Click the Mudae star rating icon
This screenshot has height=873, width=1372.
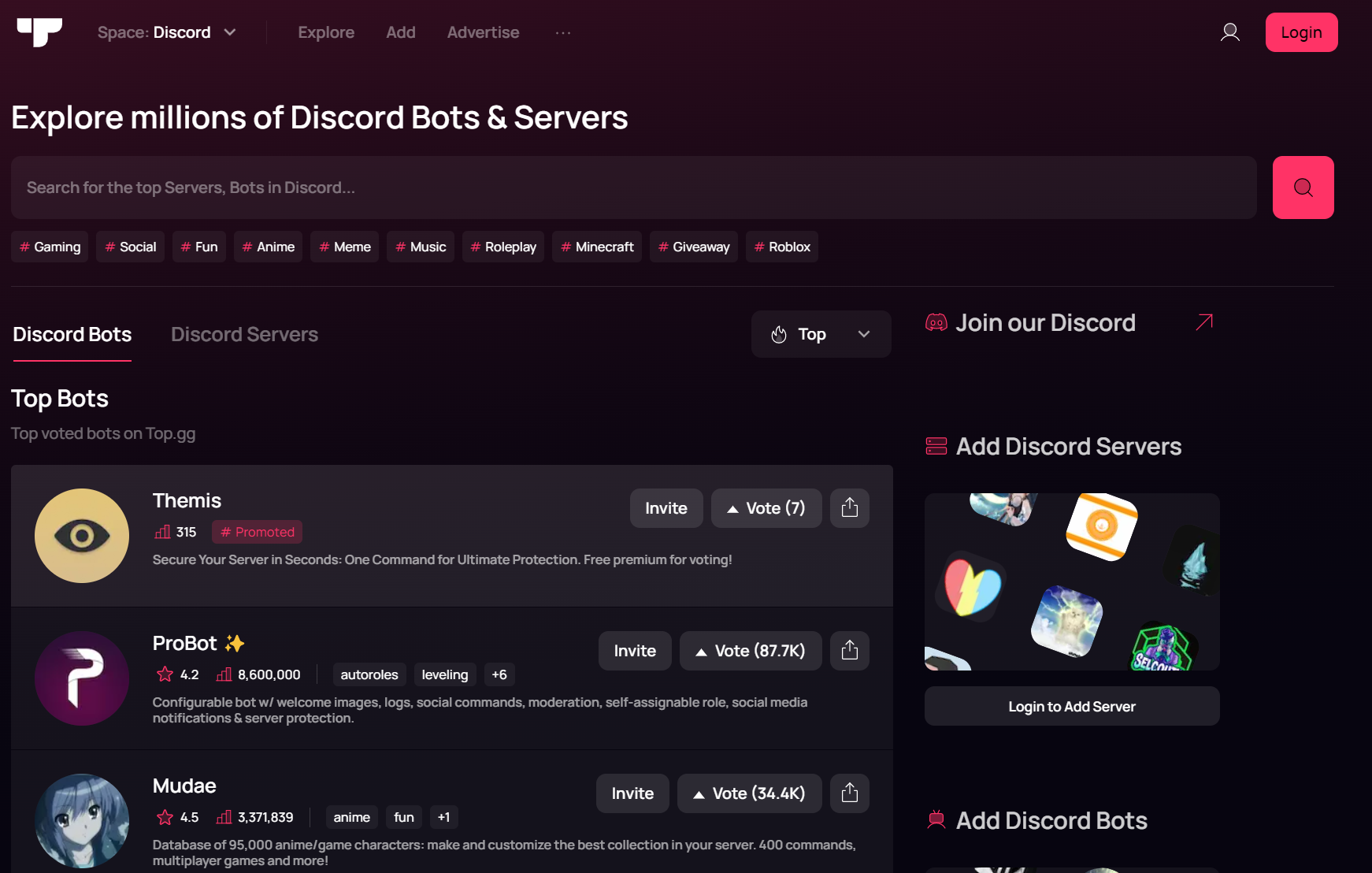(165, 817)
